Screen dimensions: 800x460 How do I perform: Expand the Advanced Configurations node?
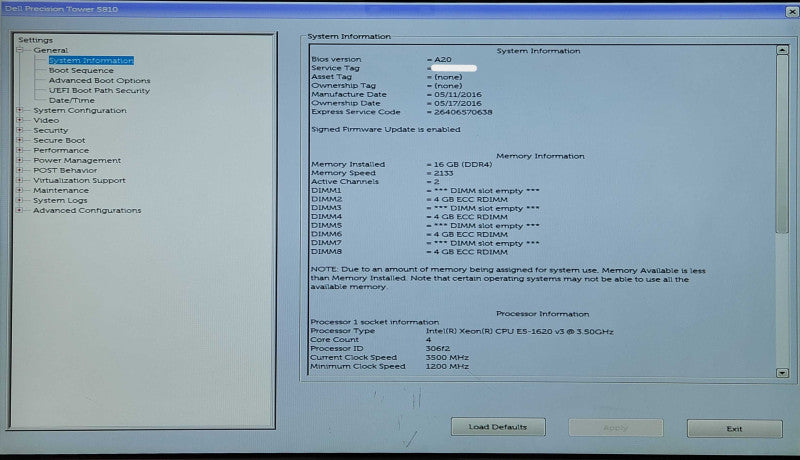[20, 210]
